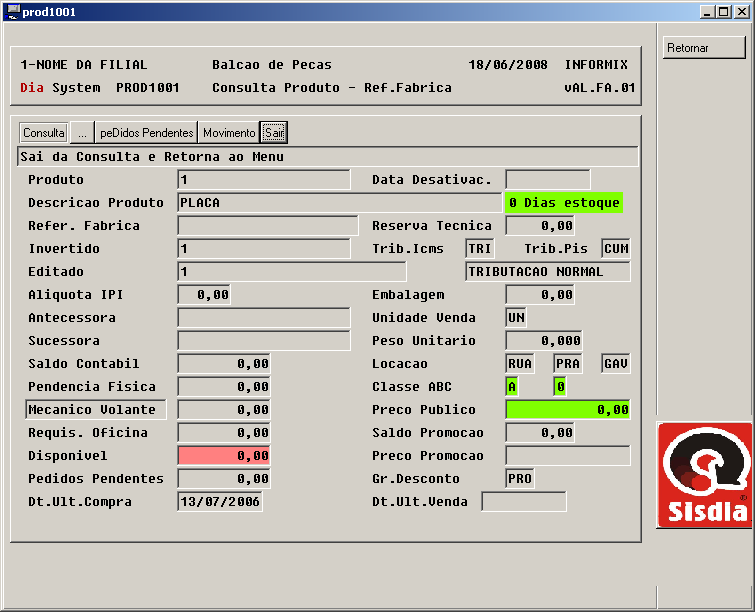This screenshot has height=612, width=755.
Task: Select the Data Desativac. field
Action: point(547,180)
